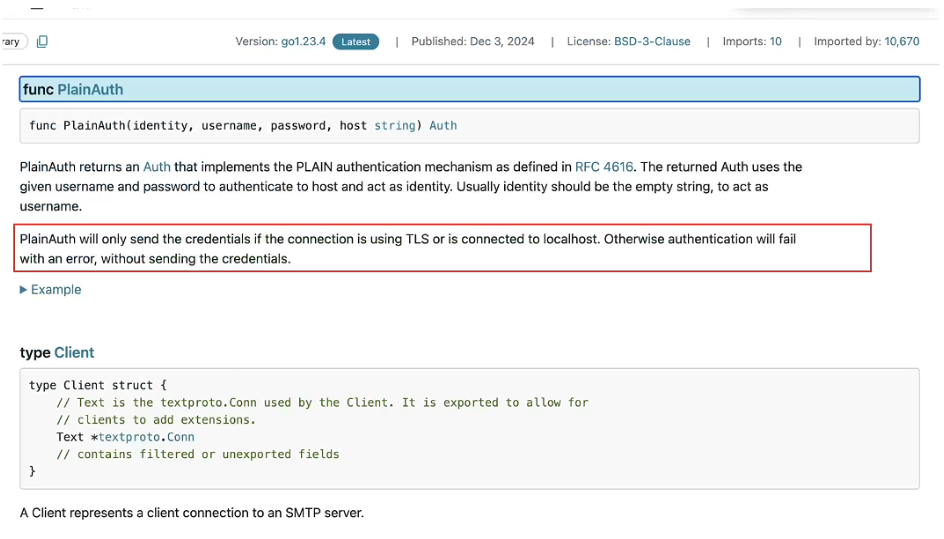Click the Example label text
The height and width of the screenshot is (539, 944).
coord(56,290)
